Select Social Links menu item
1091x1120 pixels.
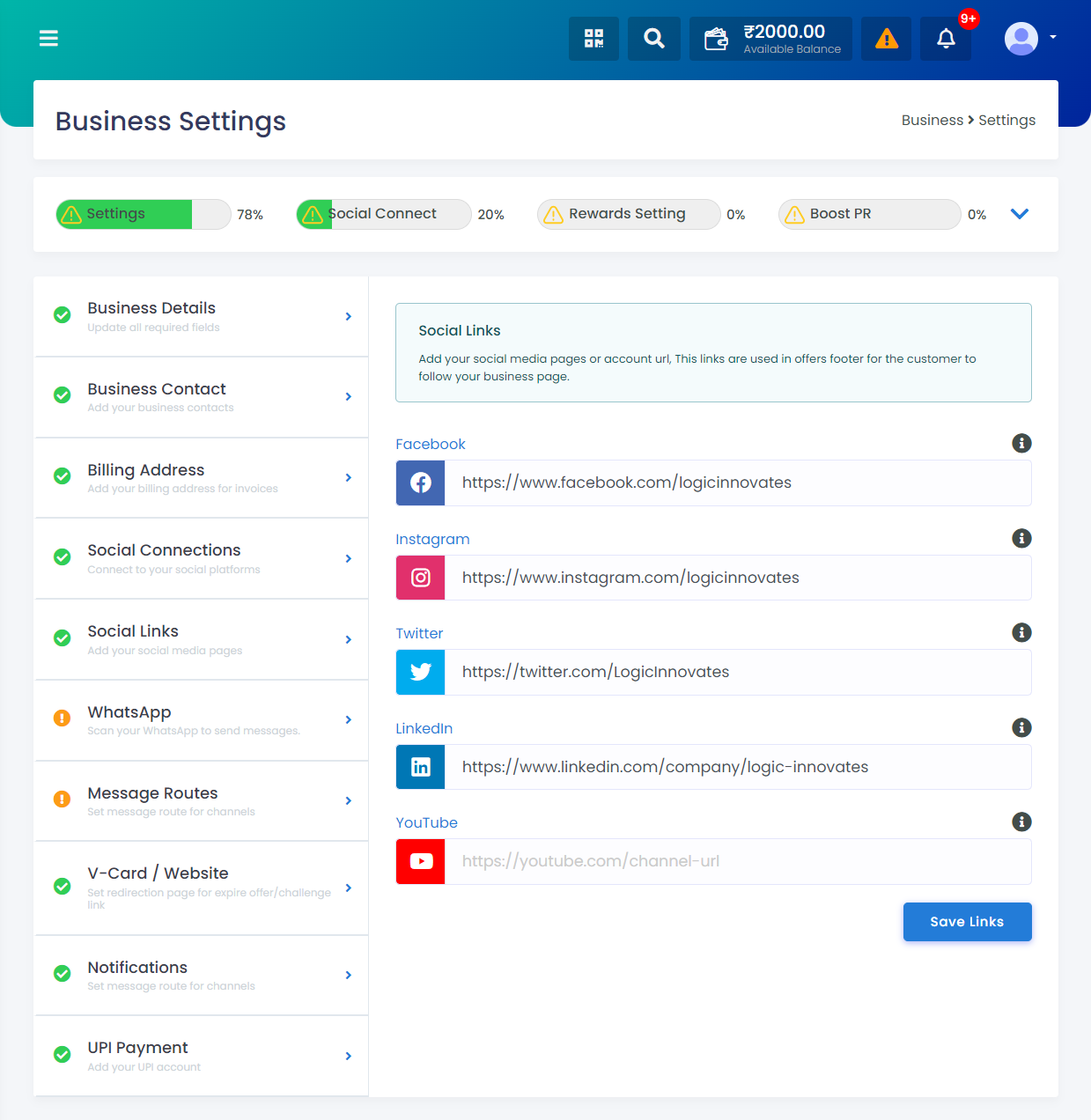[x=202, y=639]
